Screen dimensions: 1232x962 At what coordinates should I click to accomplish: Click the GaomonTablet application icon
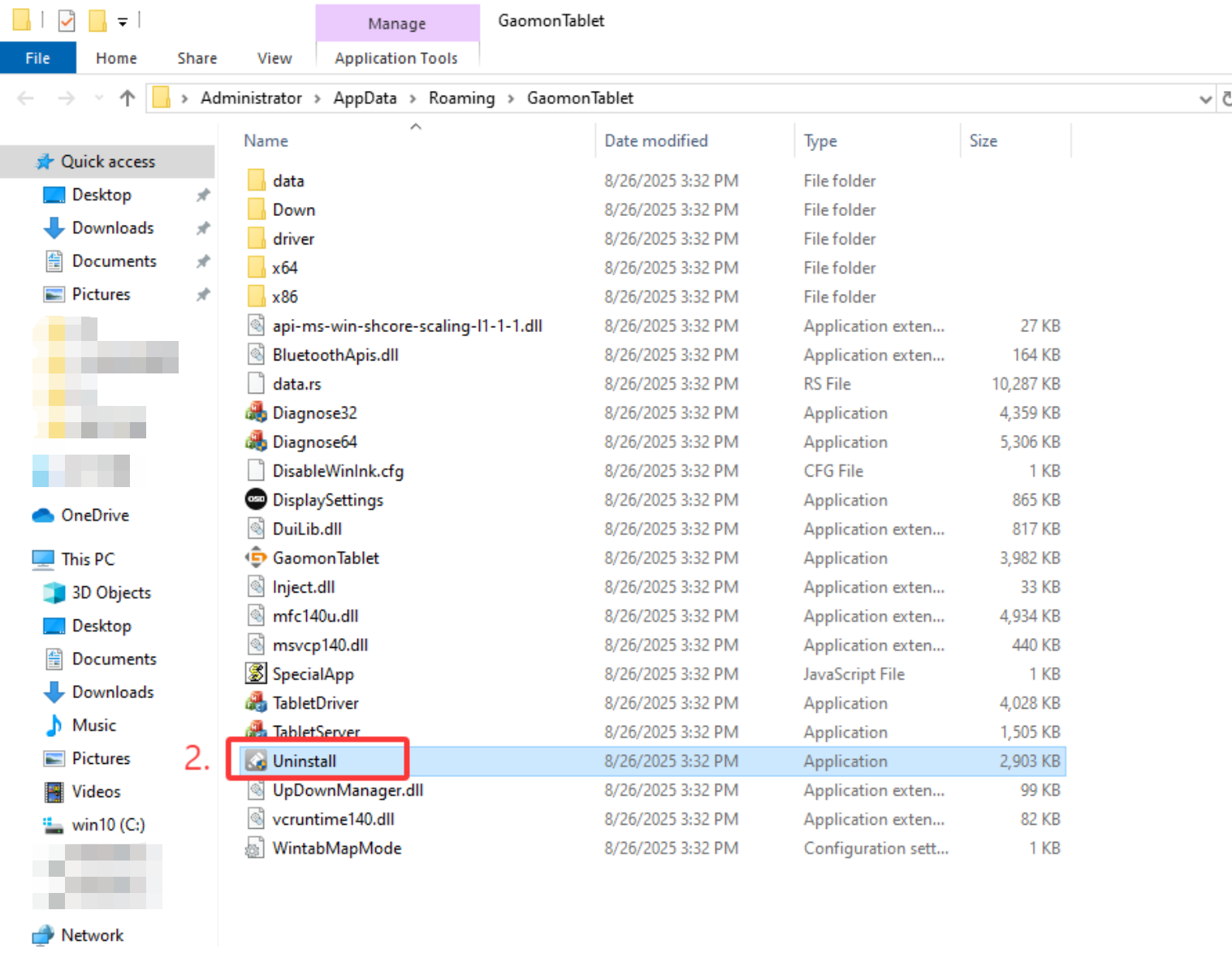pos(256,558)
